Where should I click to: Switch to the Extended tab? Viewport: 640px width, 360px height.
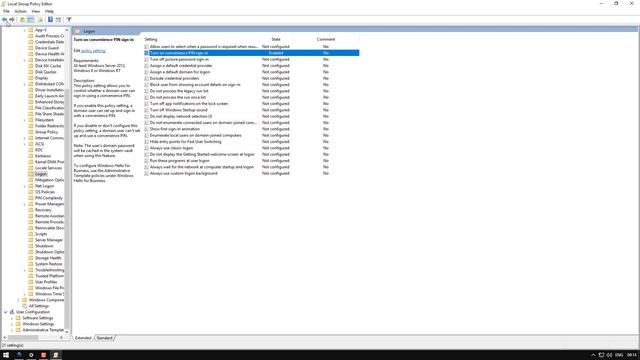(x=83, y=338)
